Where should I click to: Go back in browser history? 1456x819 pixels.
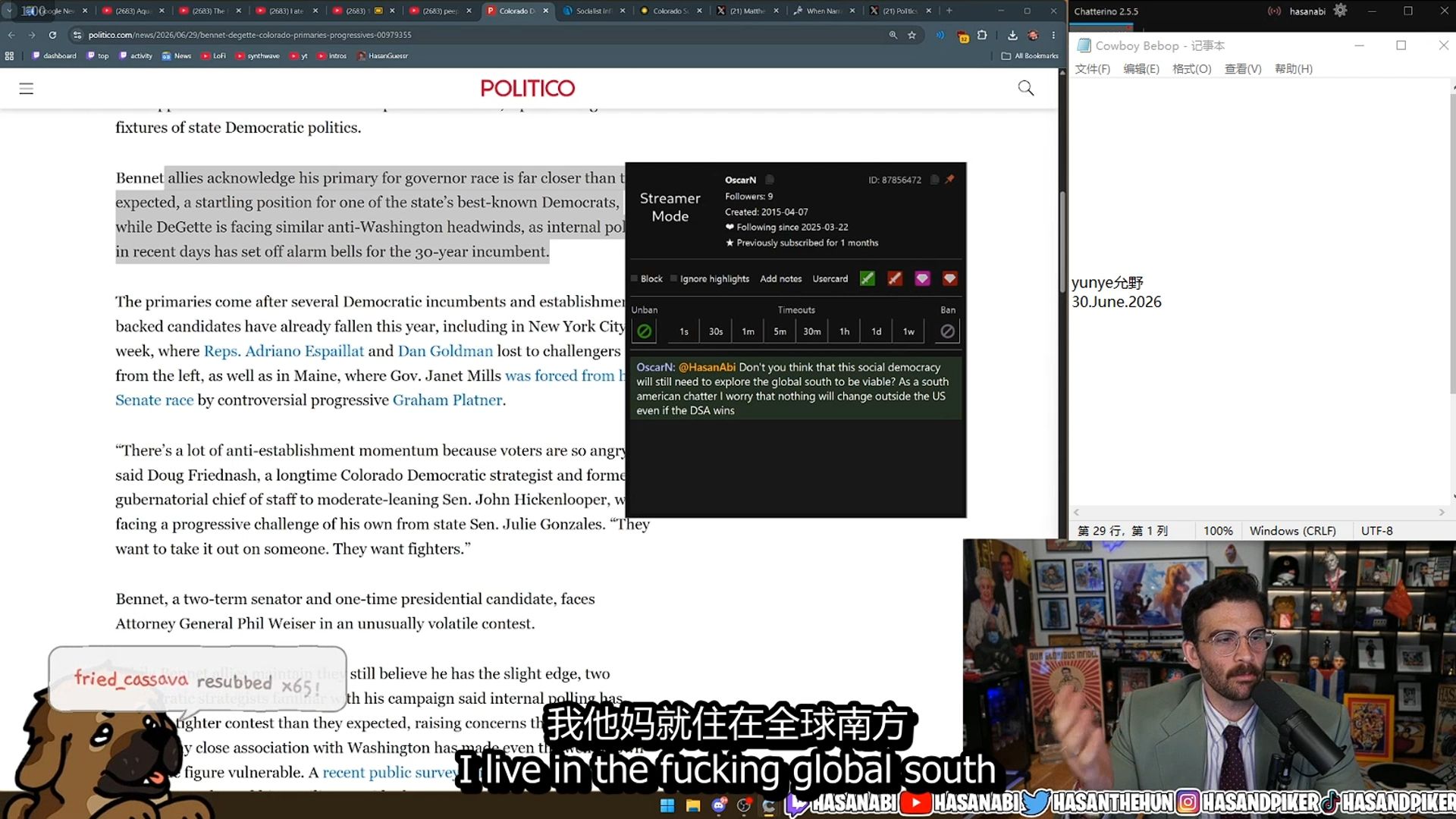(x=11, y=35)
